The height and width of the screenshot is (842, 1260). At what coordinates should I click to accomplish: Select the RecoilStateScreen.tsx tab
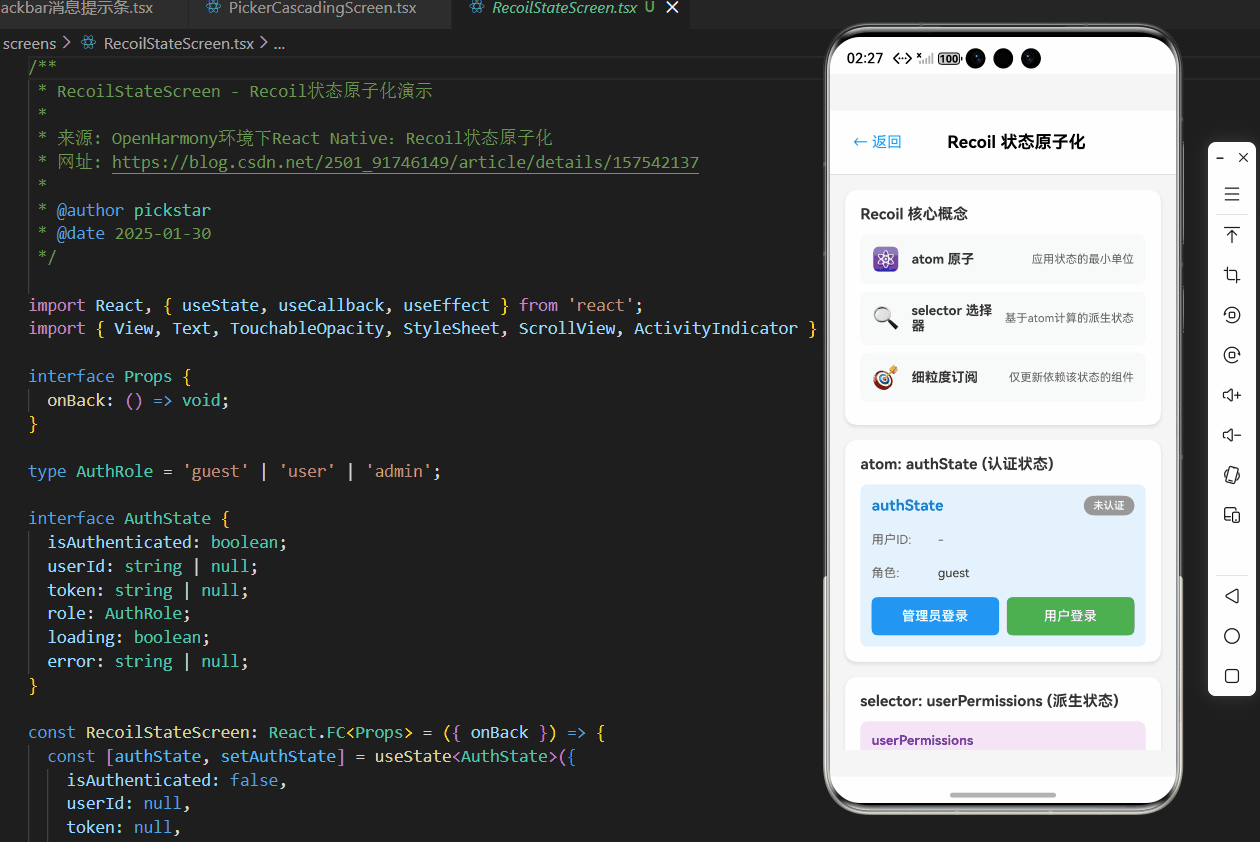(x=564, y=8)
